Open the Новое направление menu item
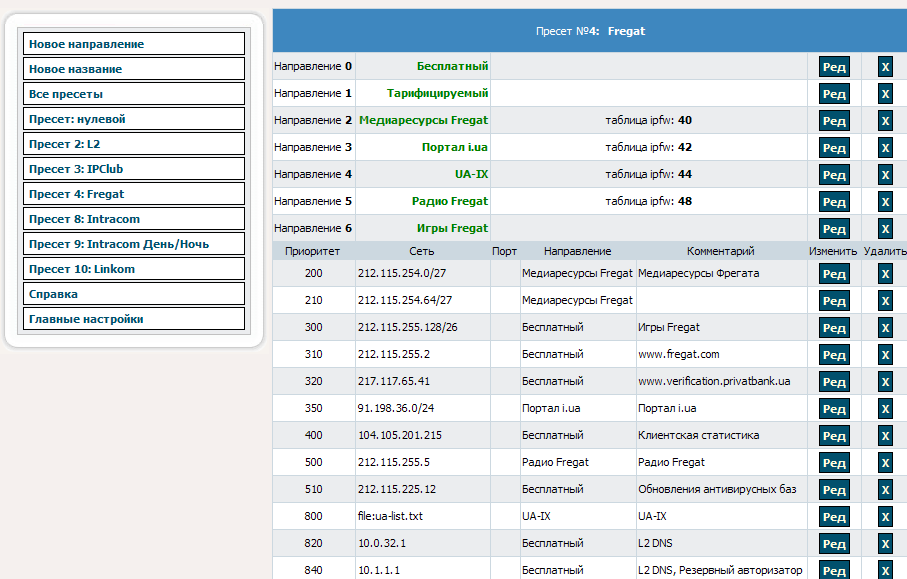907x579 pixels. [134, 44]
